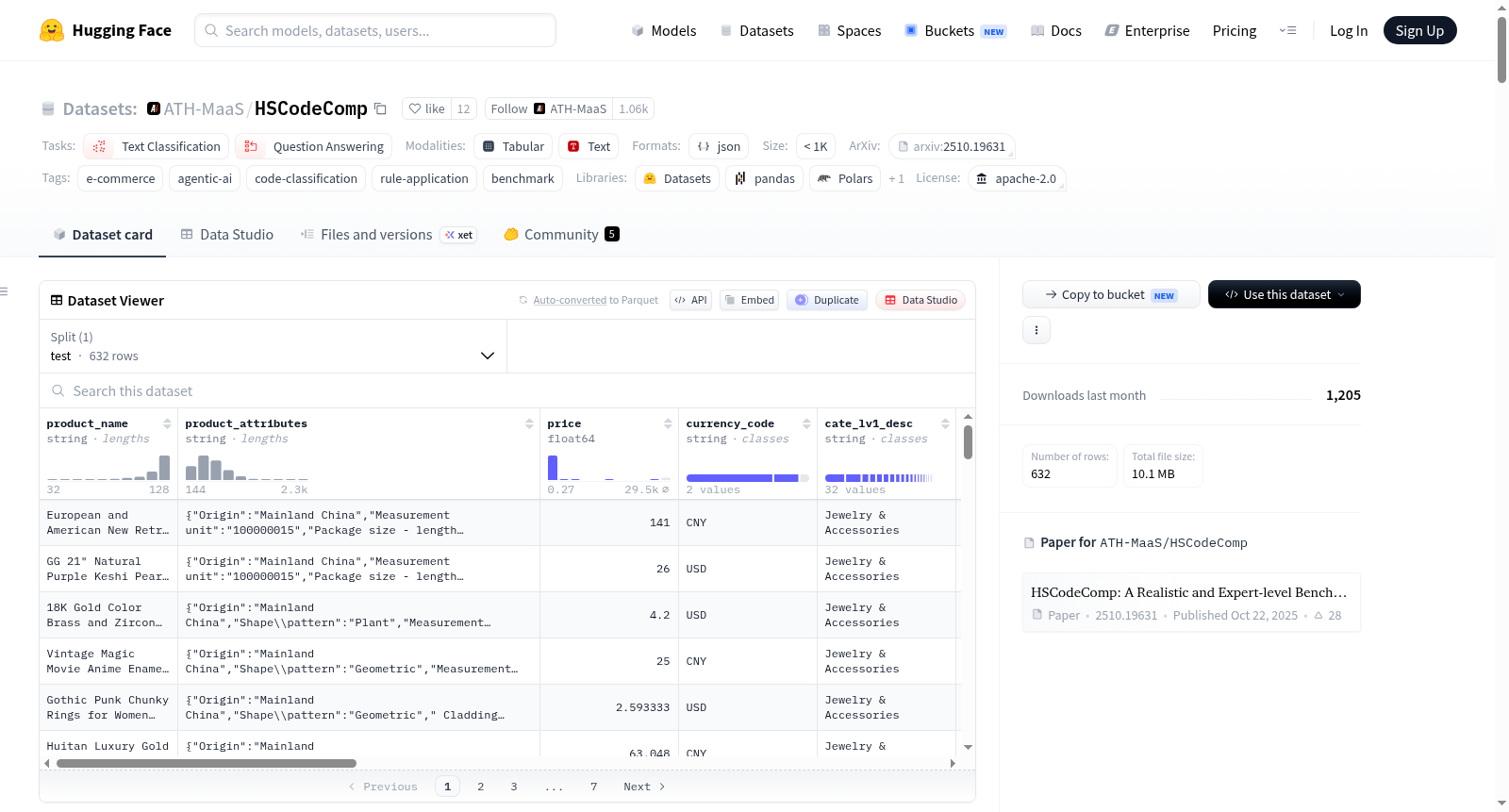Viewport: 1509px width, 812px height.
Task: Select the e-commerce tag
Action: point(121,178)
